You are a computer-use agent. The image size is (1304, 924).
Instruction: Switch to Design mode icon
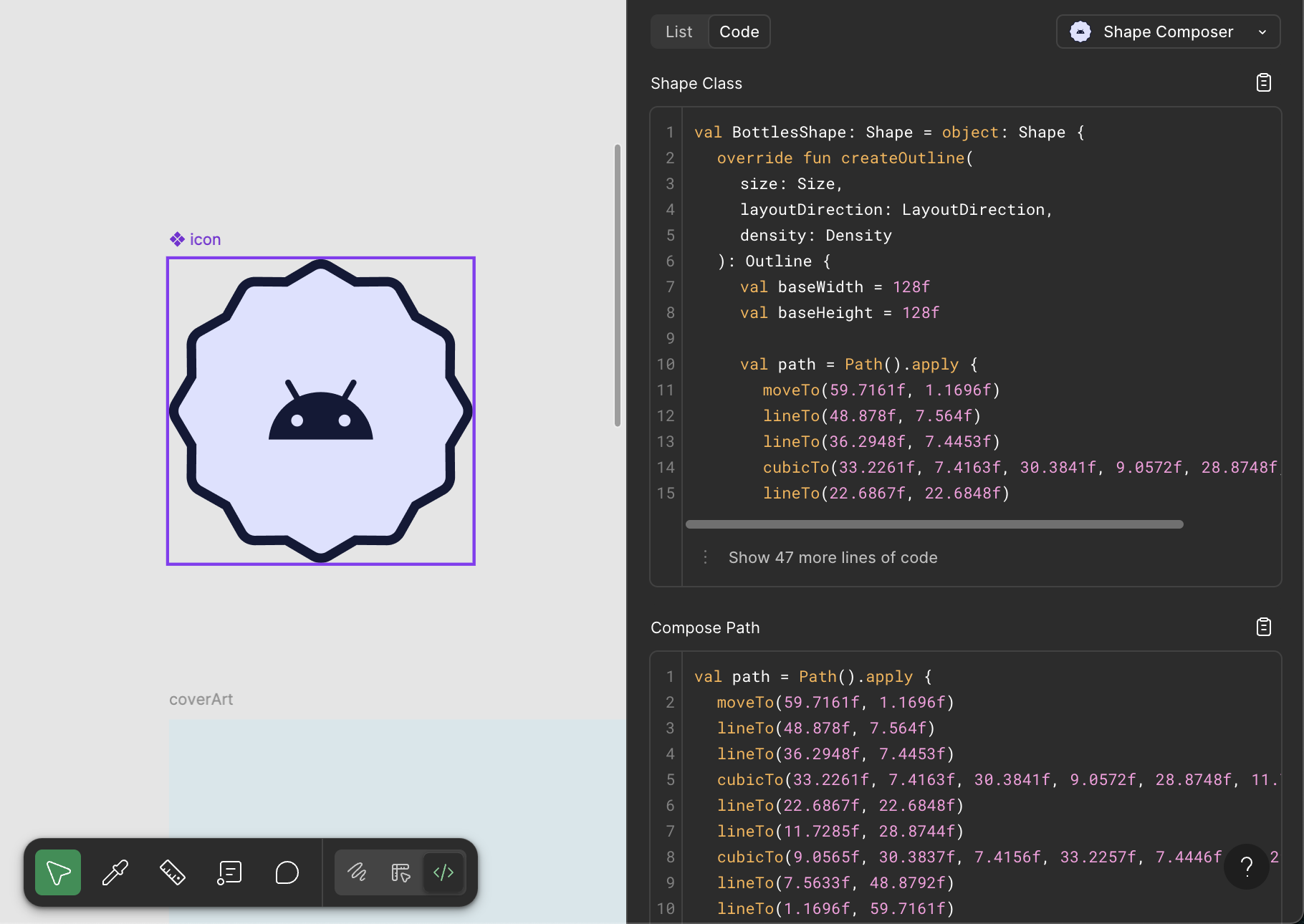pos(401,872)
